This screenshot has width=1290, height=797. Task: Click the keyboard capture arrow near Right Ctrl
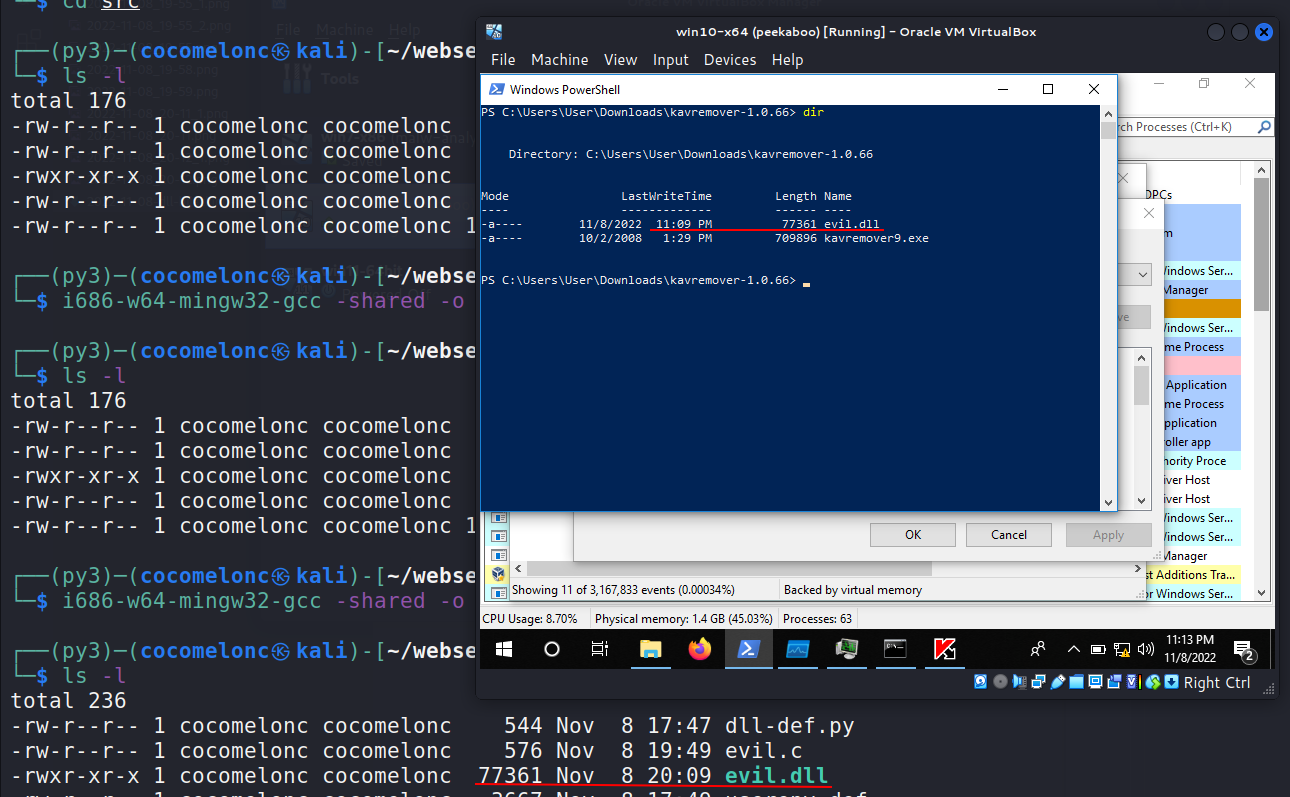click(1171, 682)
